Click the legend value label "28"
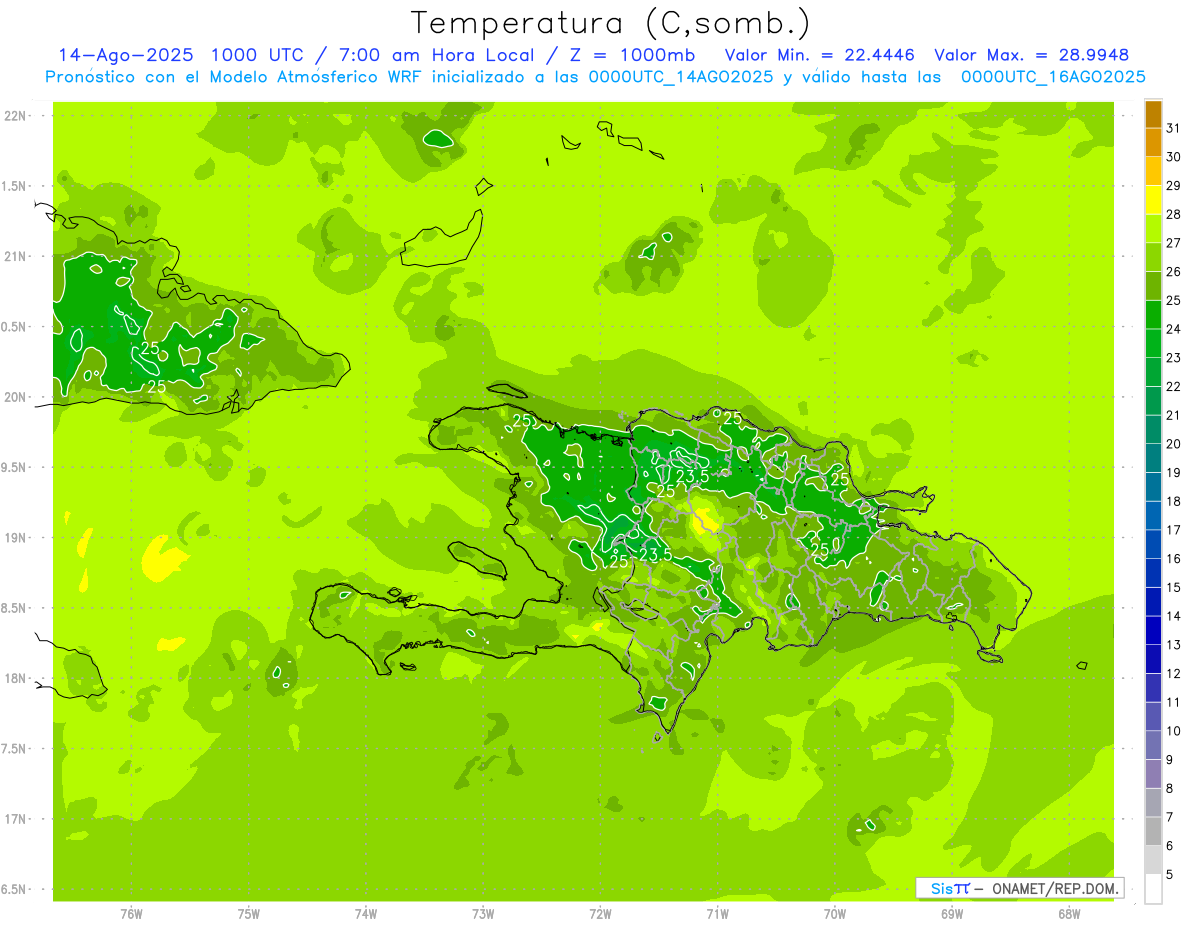This screenshot has width=1200, height=927. click(1174, 214)
